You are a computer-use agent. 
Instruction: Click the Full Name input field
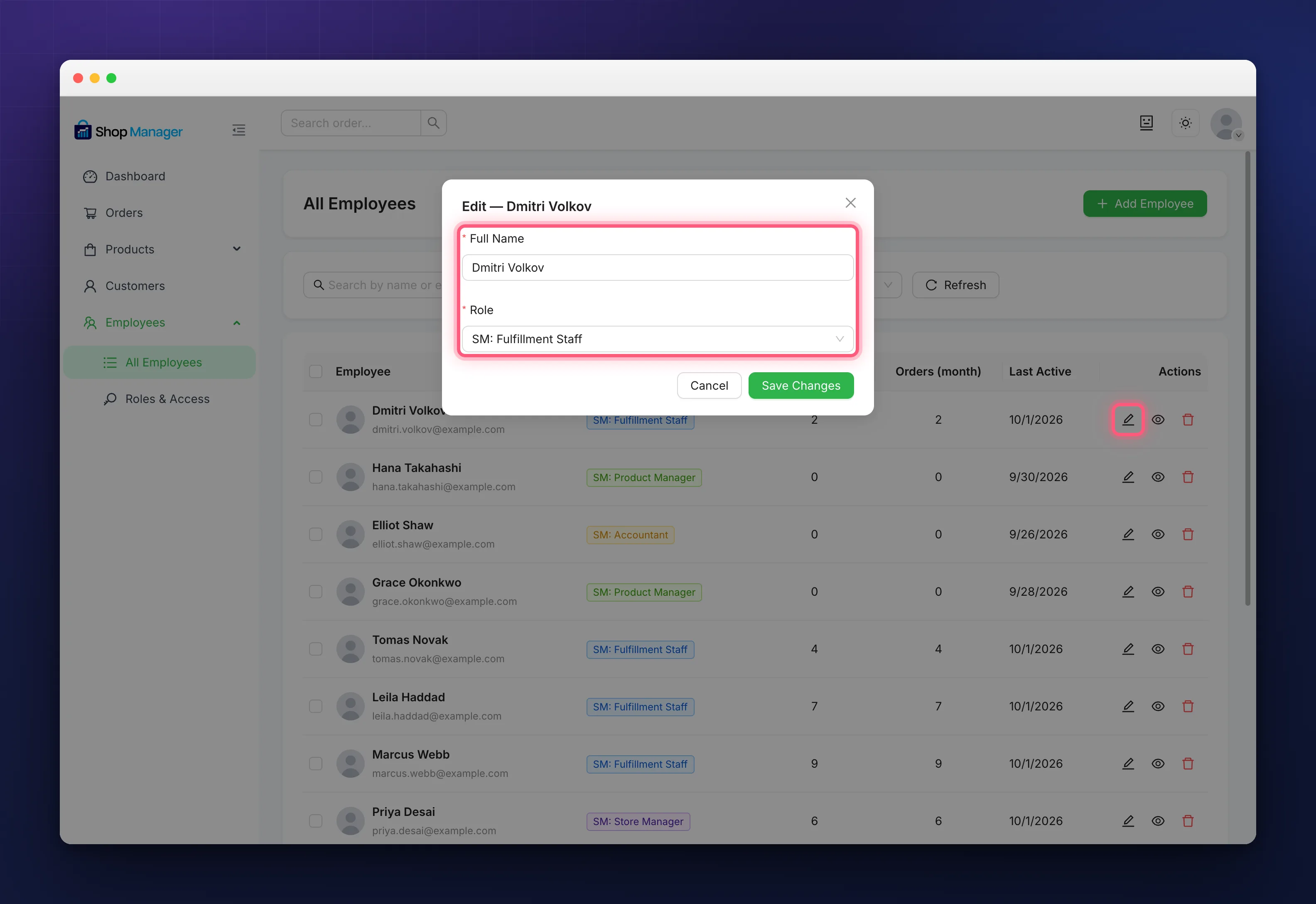[x=658, y=268]
